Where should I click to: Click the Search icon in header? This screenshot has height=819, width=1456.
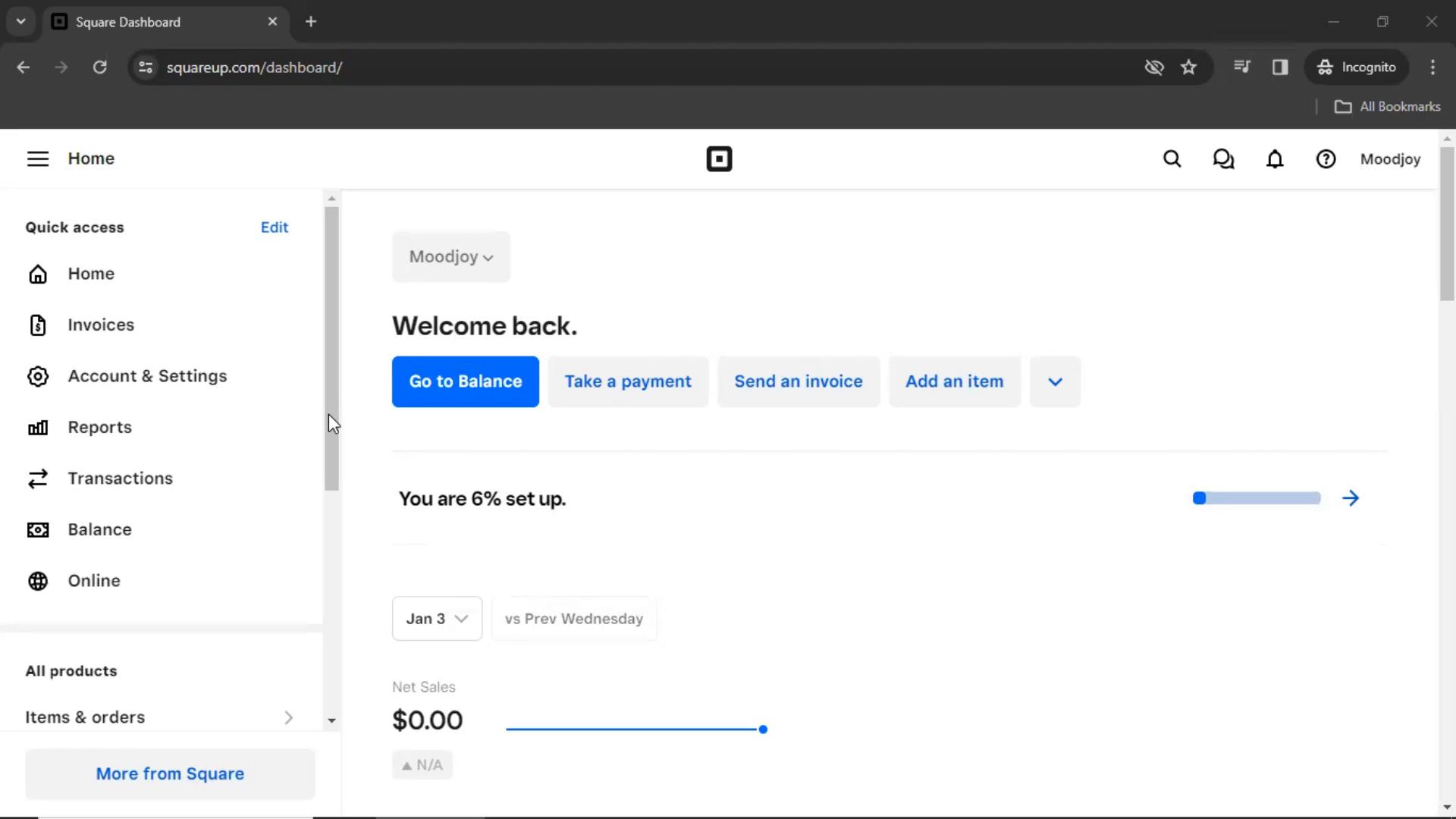(x=1172, y=159)
